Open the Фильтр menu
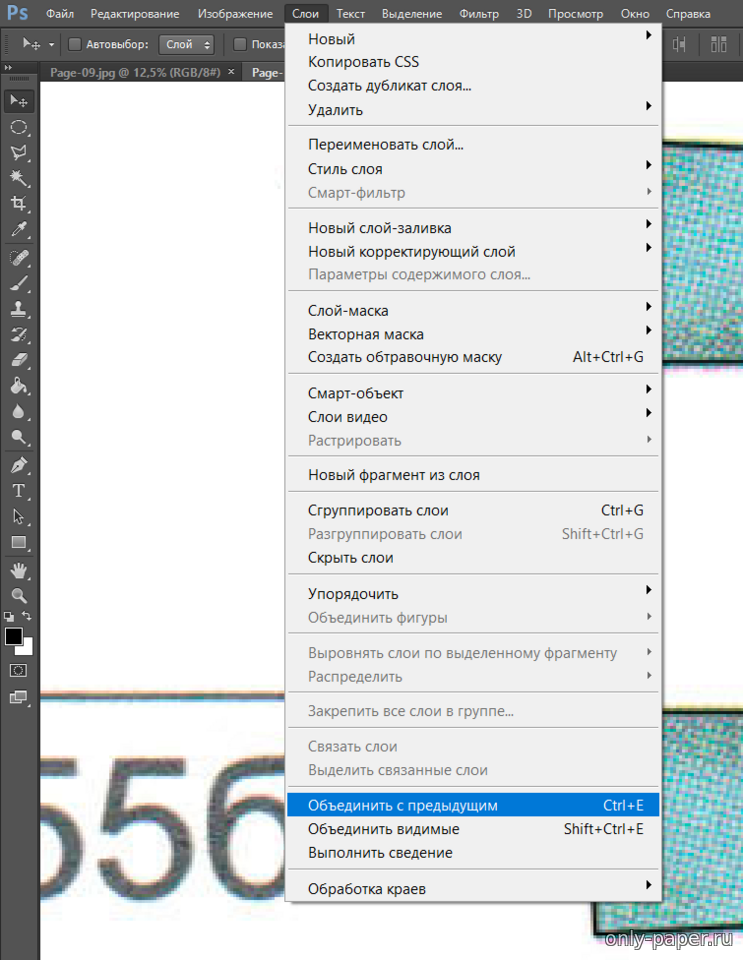 479,14
